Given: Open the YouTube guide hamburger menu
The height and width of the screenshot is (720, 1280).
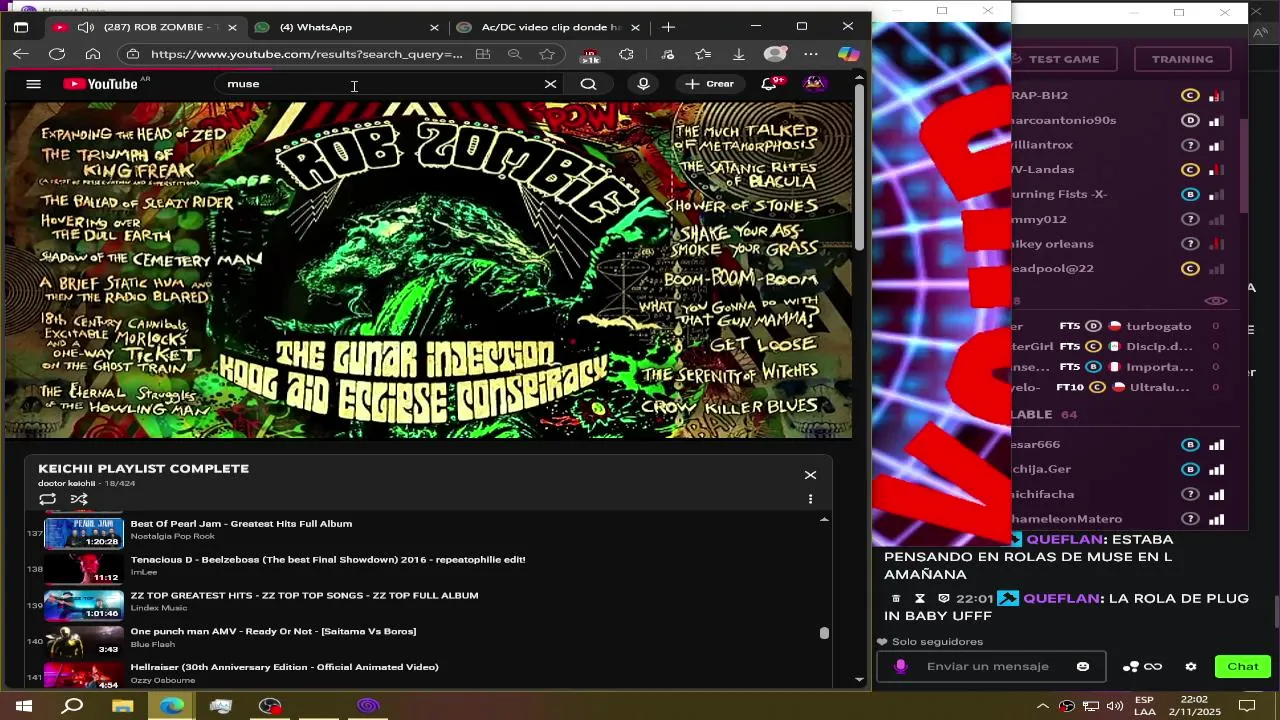Looking at the screenshot, I should coord(33,84).
